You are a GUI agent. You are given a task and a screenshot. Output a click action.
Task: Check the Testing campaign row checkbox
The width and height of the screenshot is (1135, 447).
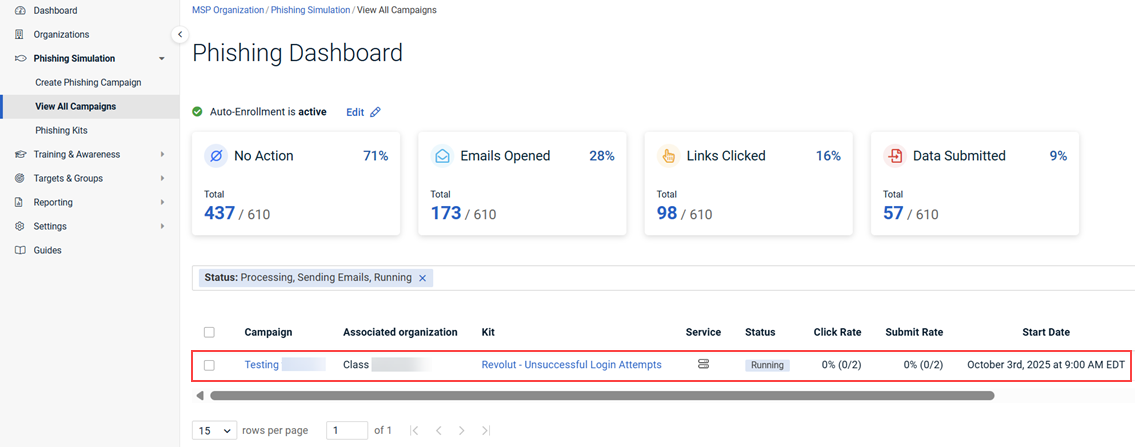click(x=209, y=365)
